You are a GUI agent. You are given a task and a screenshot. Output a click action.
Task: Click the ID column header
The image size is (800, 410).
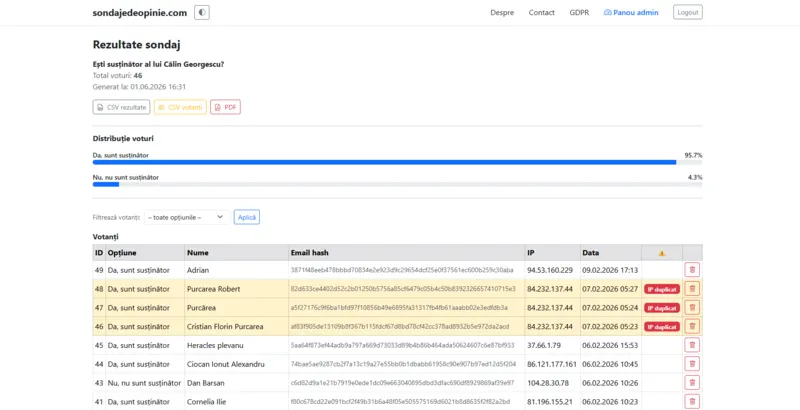(x=99, y=253)
